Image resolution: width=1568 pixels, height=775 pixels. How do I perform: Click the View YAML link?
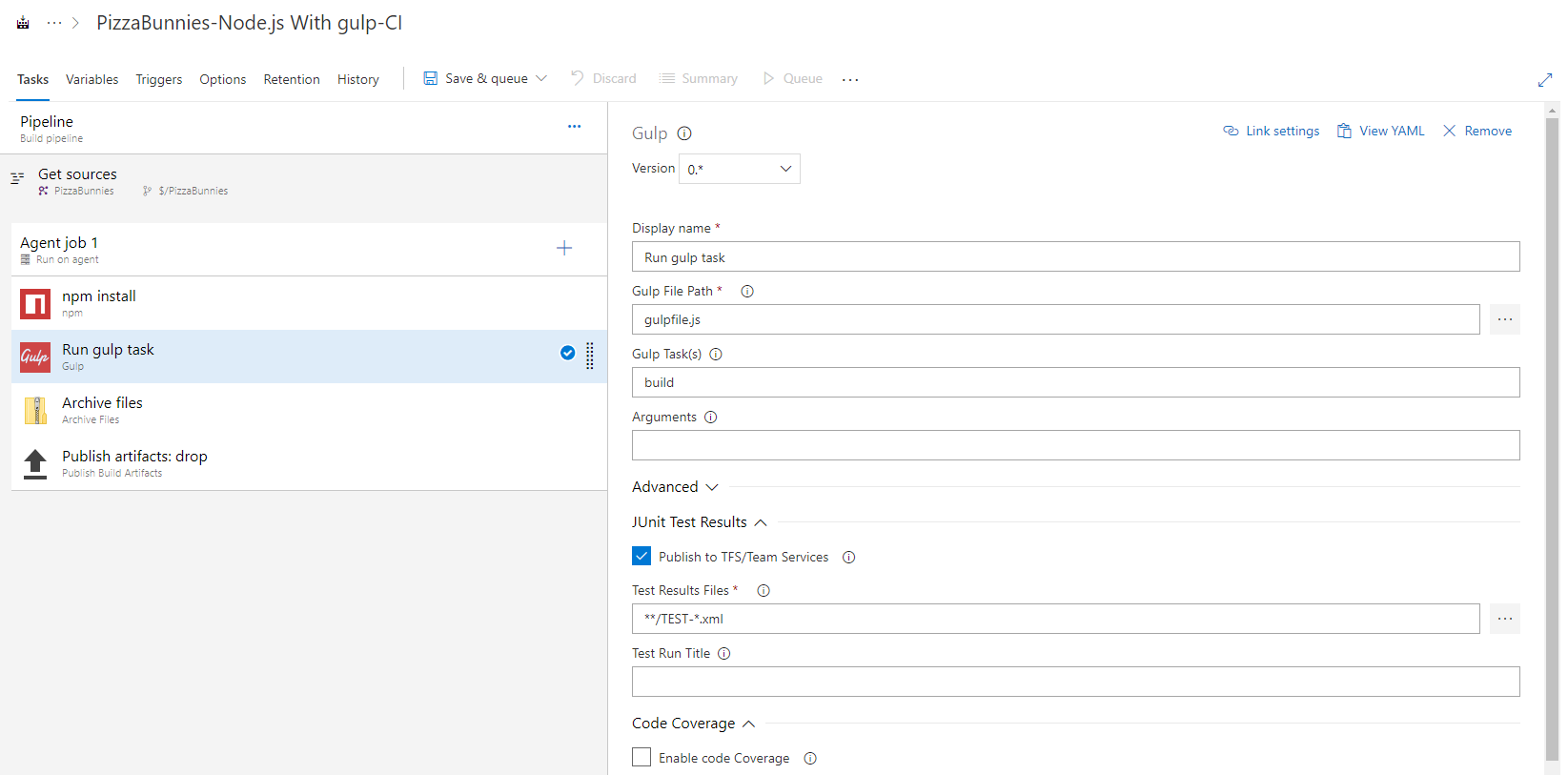point(1380,131)
